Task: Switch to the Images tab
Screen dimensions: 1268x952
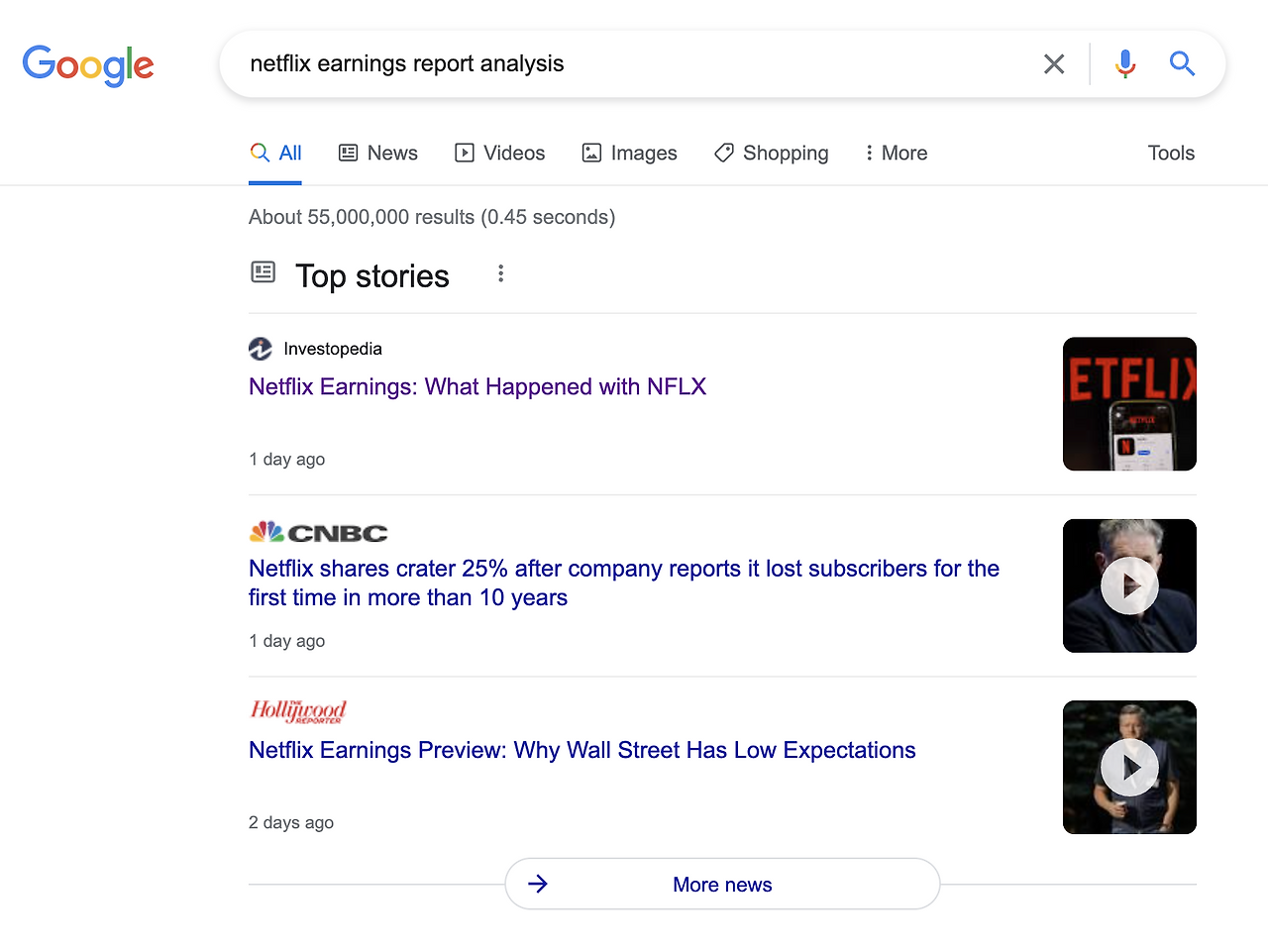Action: pos(630,154)
